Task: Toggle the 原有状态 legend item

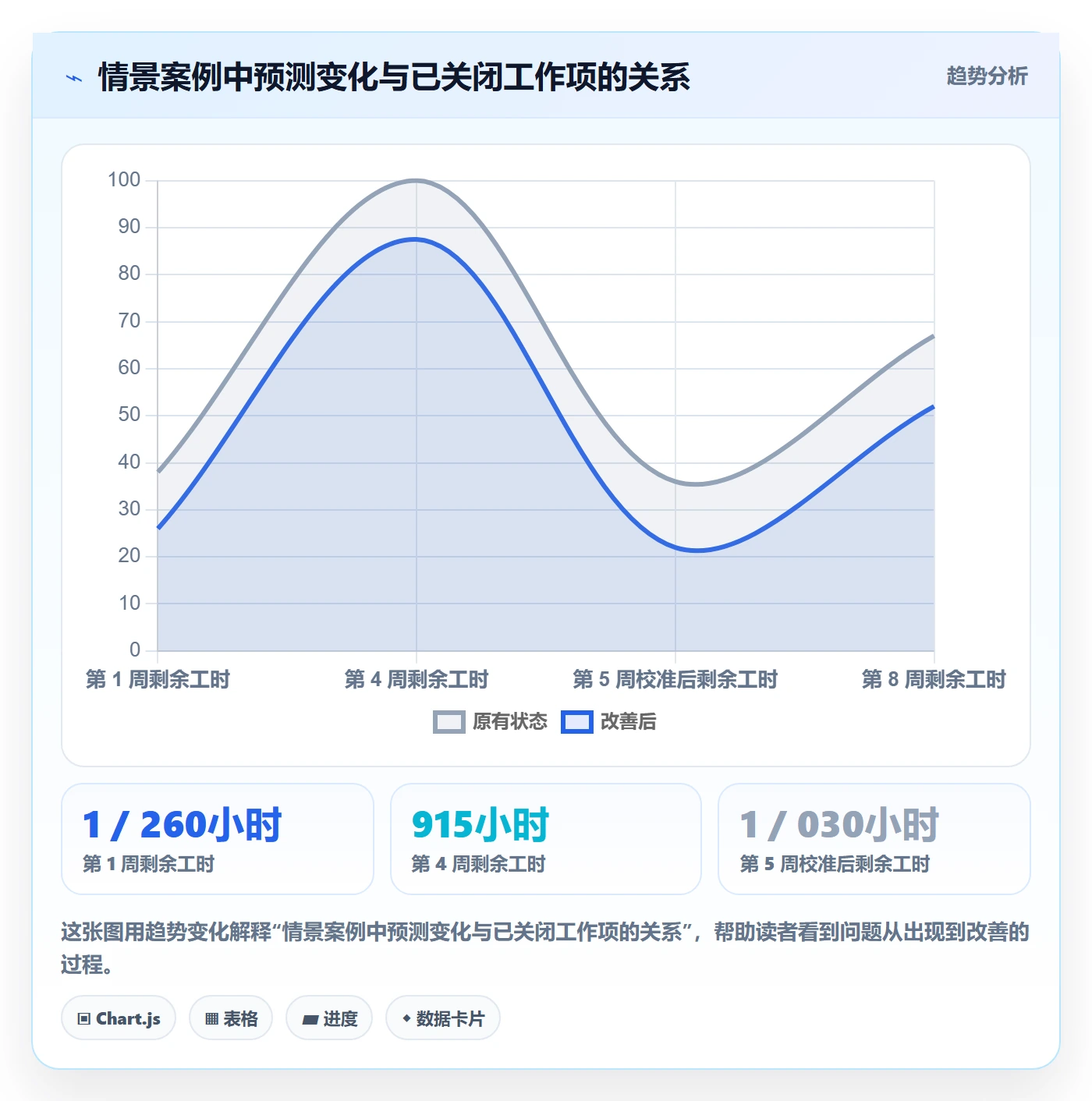Action: 490,721
